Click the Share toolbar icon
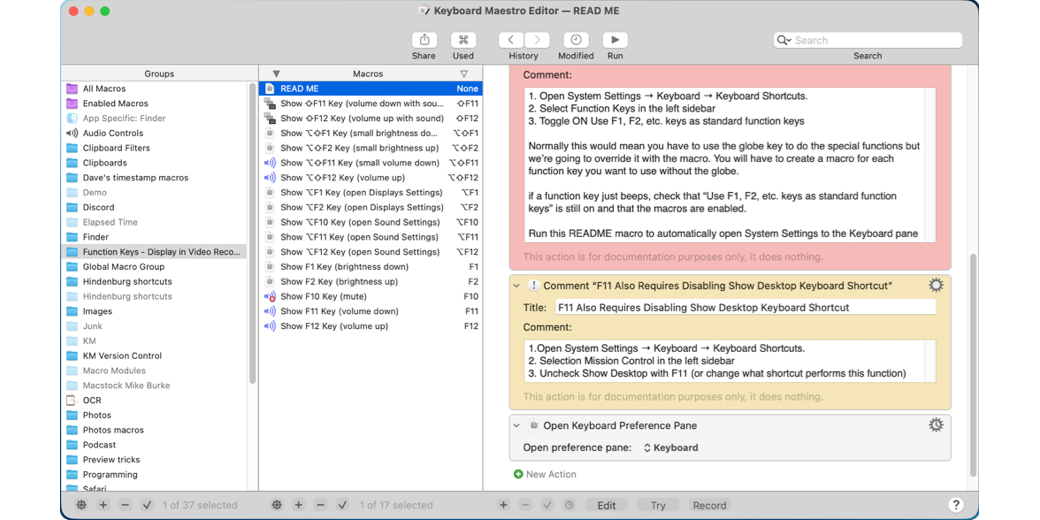1040x520 pixels. point(424,40)
